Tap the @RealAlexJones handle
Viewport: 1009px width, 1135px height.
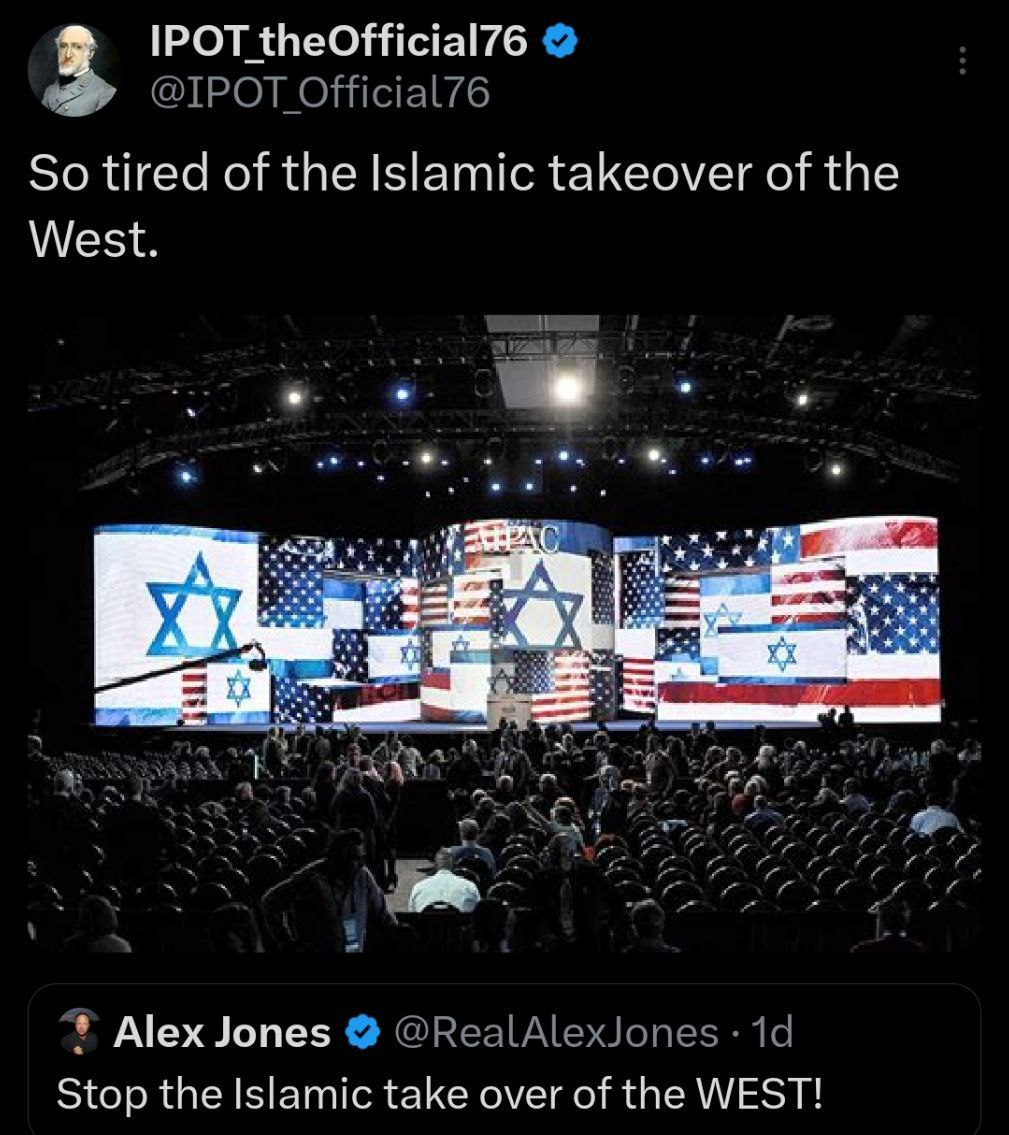coord(556,1032)
